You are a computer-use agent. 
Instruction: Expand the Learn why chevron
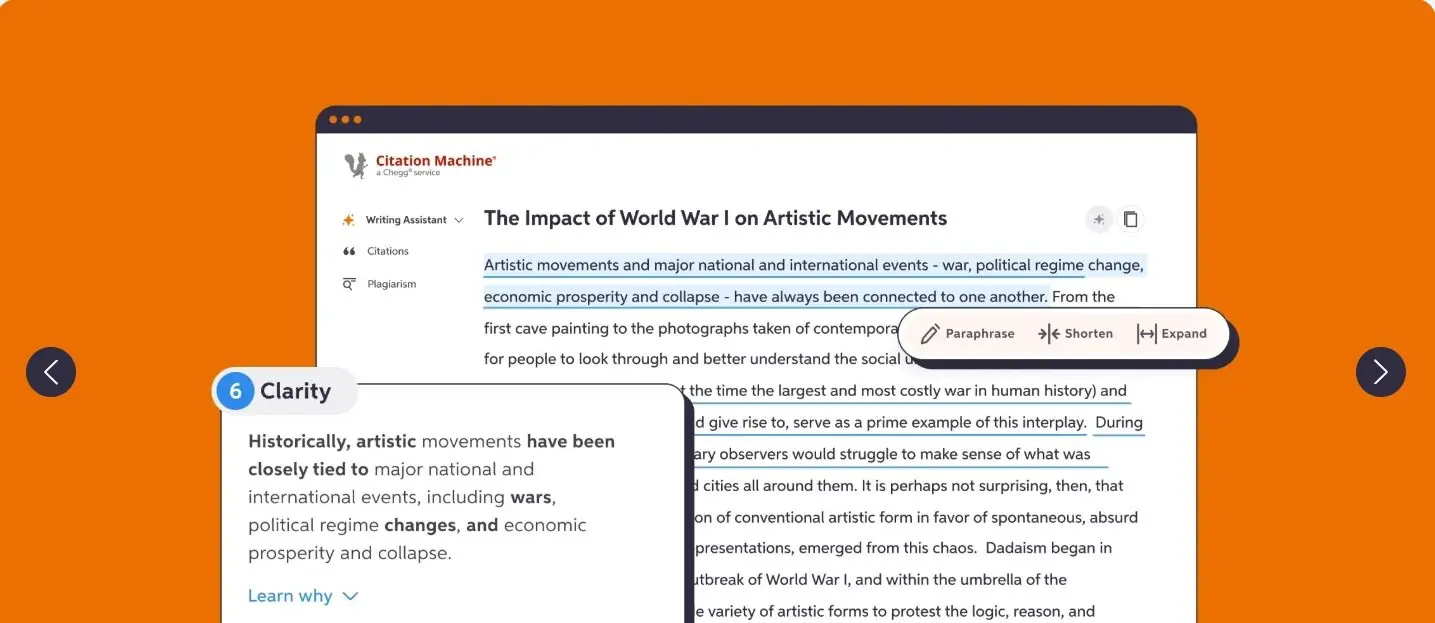(350, 596)
